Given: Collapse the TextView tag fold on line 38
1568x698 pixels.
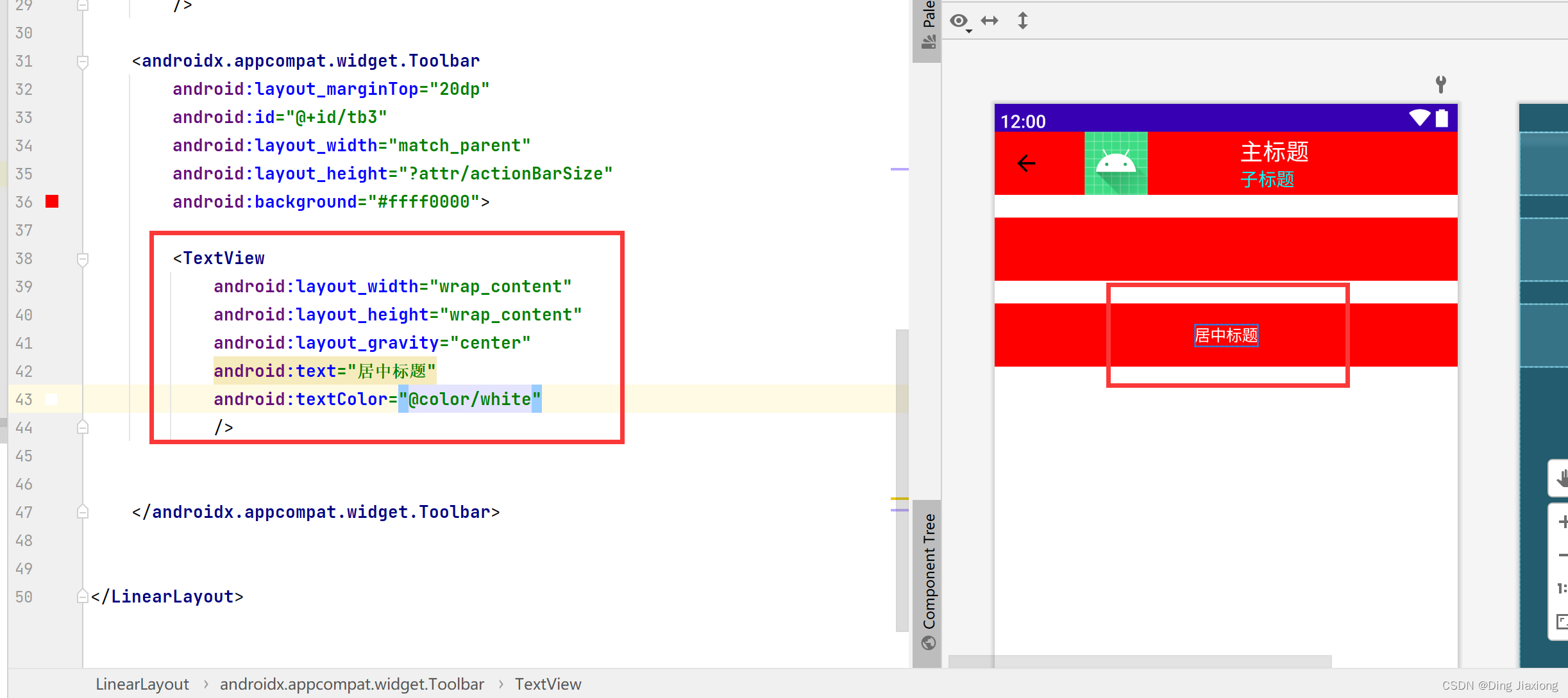Looking at the screenshot, I should tap(83, 259).
